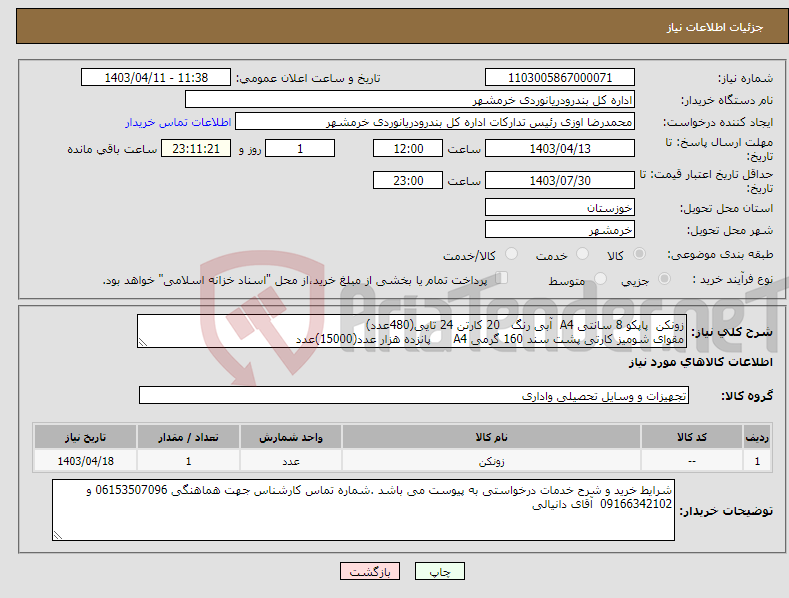Click the ردیف column header
This screenshot has height=598, width=789.
pos(757,437)
